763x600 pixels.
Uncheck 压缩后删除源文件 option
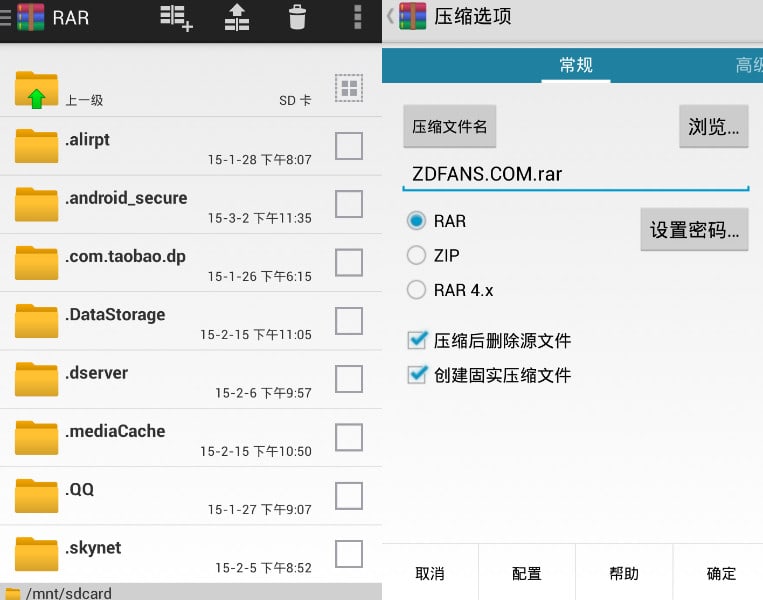coord(418,340)
